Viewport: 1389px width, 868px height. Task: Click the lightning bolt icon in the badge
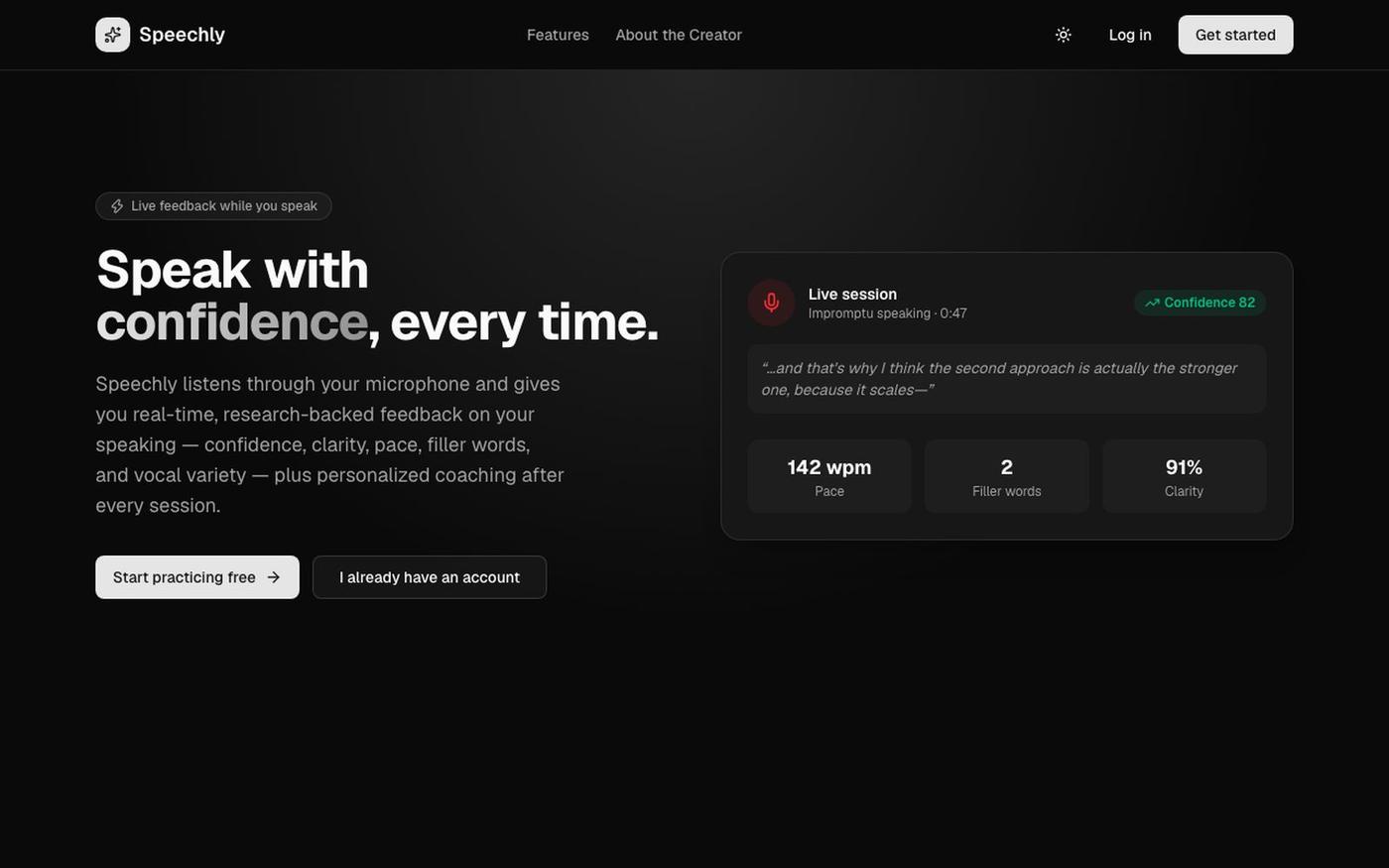pos(117,206)
